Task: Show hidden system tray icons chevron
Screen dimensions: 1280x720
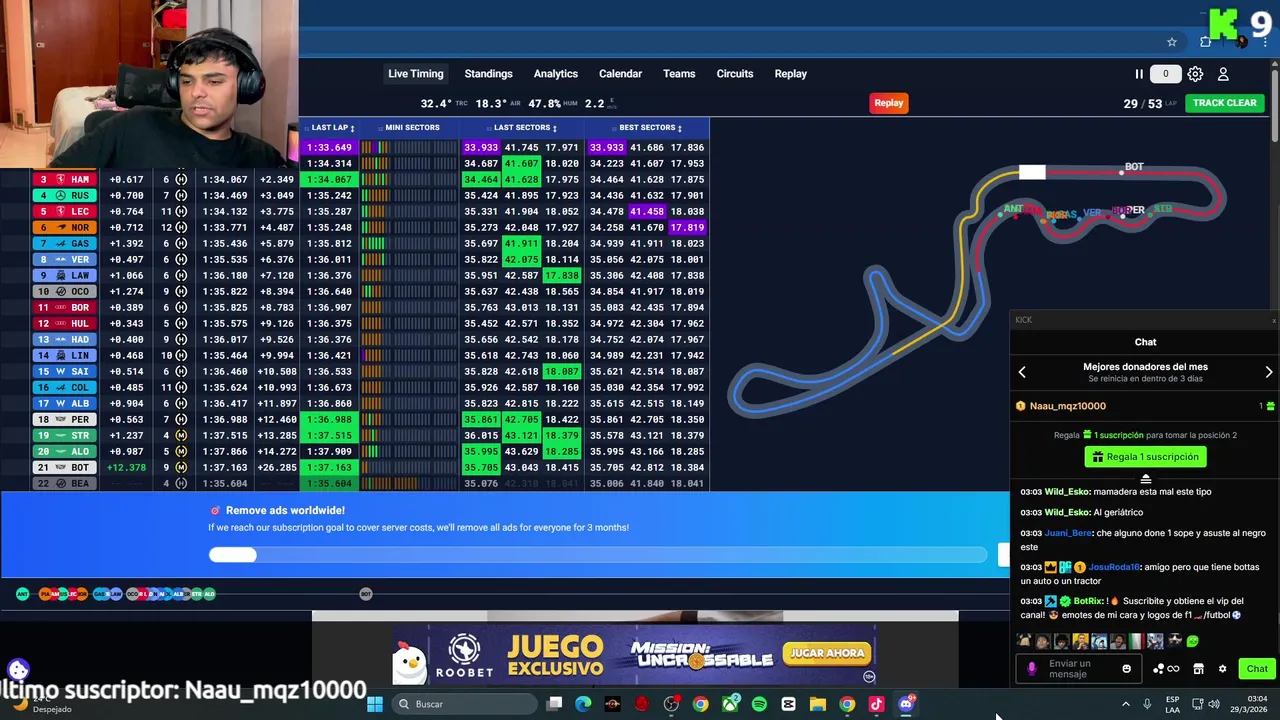Action: pos(1125,704)
